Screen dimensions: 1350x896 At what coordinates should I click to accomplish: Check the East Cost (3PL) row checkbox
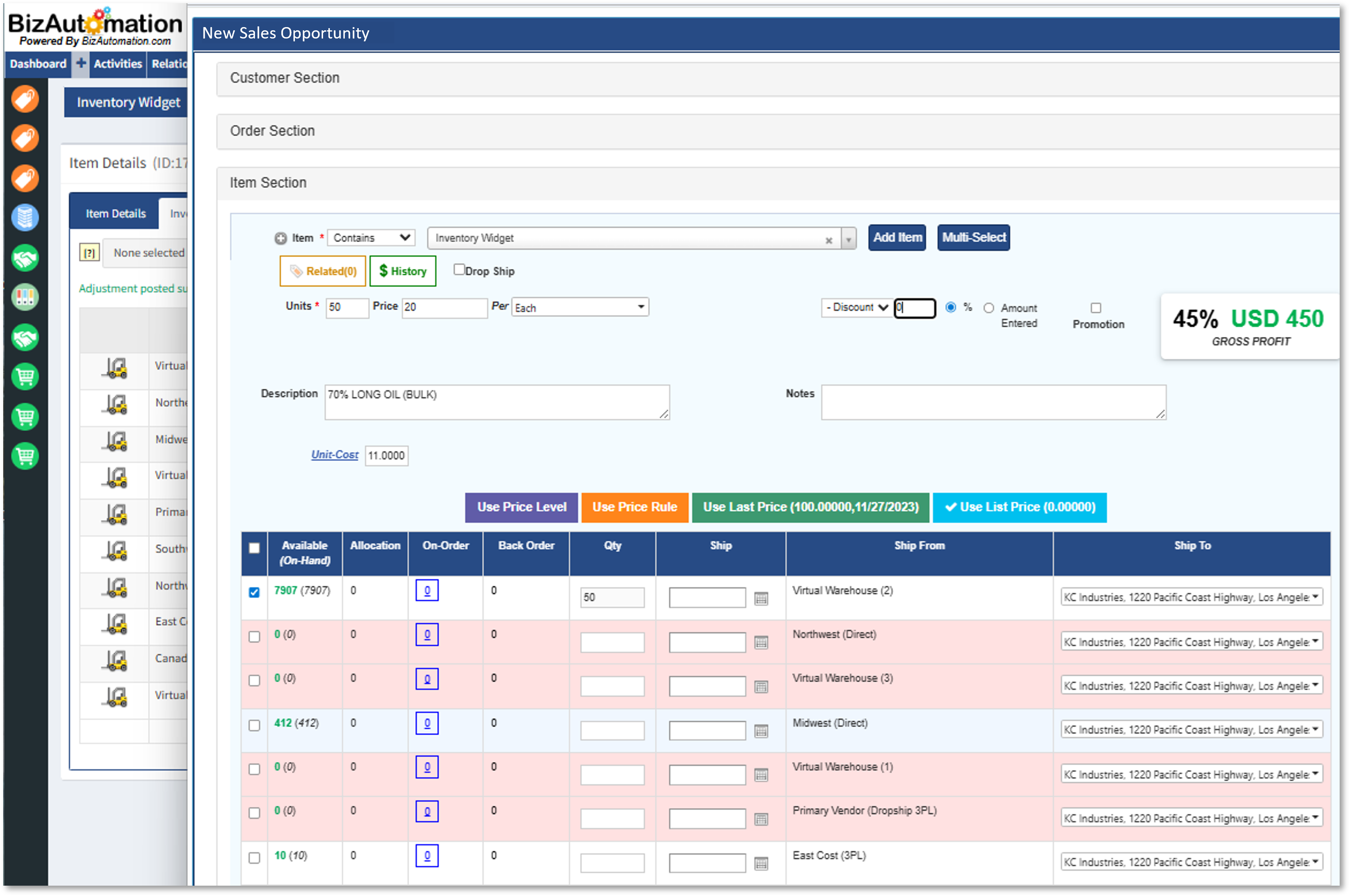(254, 858)
